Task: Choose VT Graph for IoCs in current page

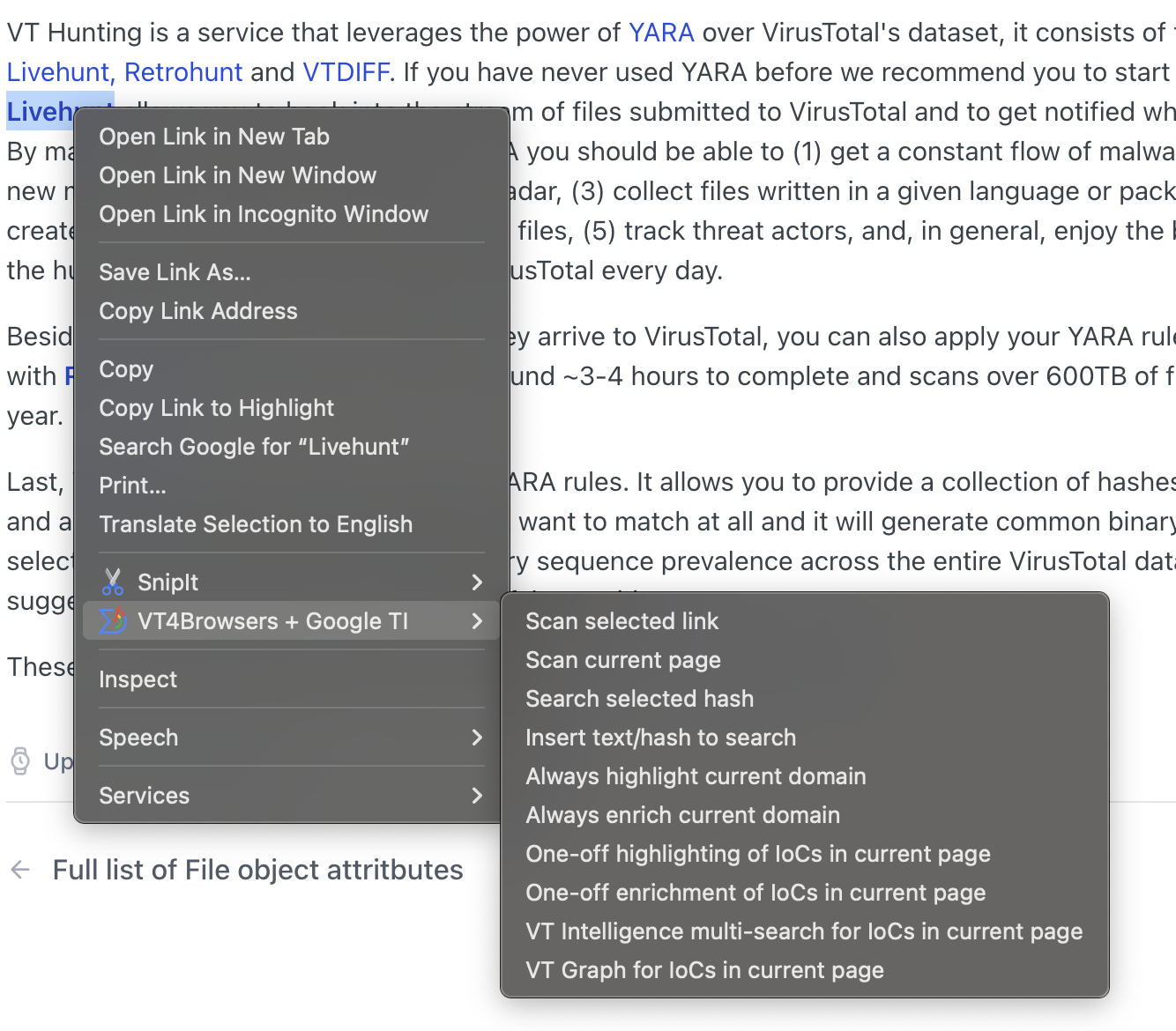Action: [x=805, y=970]
